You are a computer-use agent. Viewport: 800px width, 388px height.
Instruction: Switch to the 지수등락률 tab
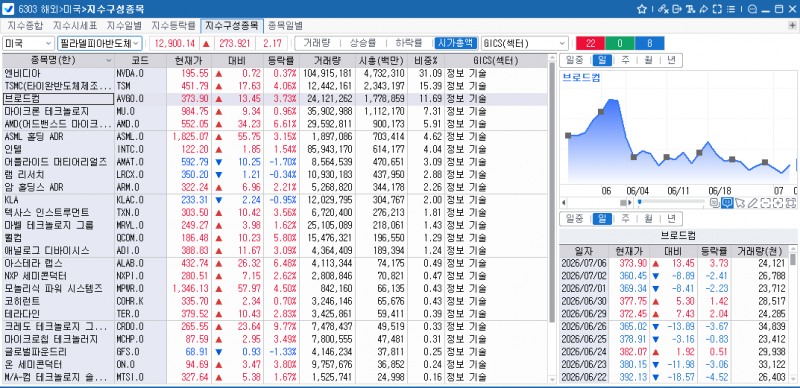coord(173,26)
